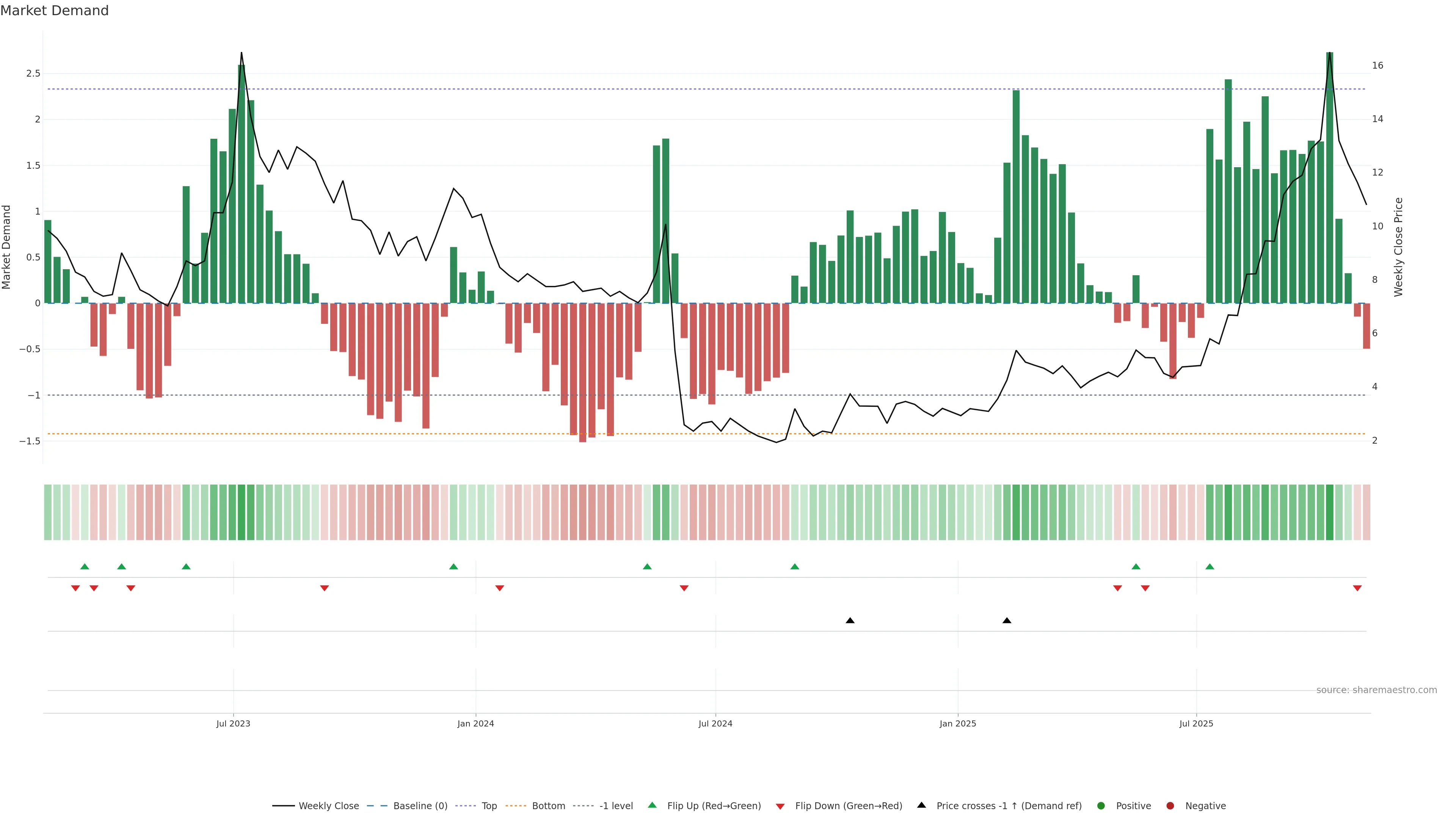1456x819 pixels.
Task: Click the red Negative legend dot
Action: 1170,805
